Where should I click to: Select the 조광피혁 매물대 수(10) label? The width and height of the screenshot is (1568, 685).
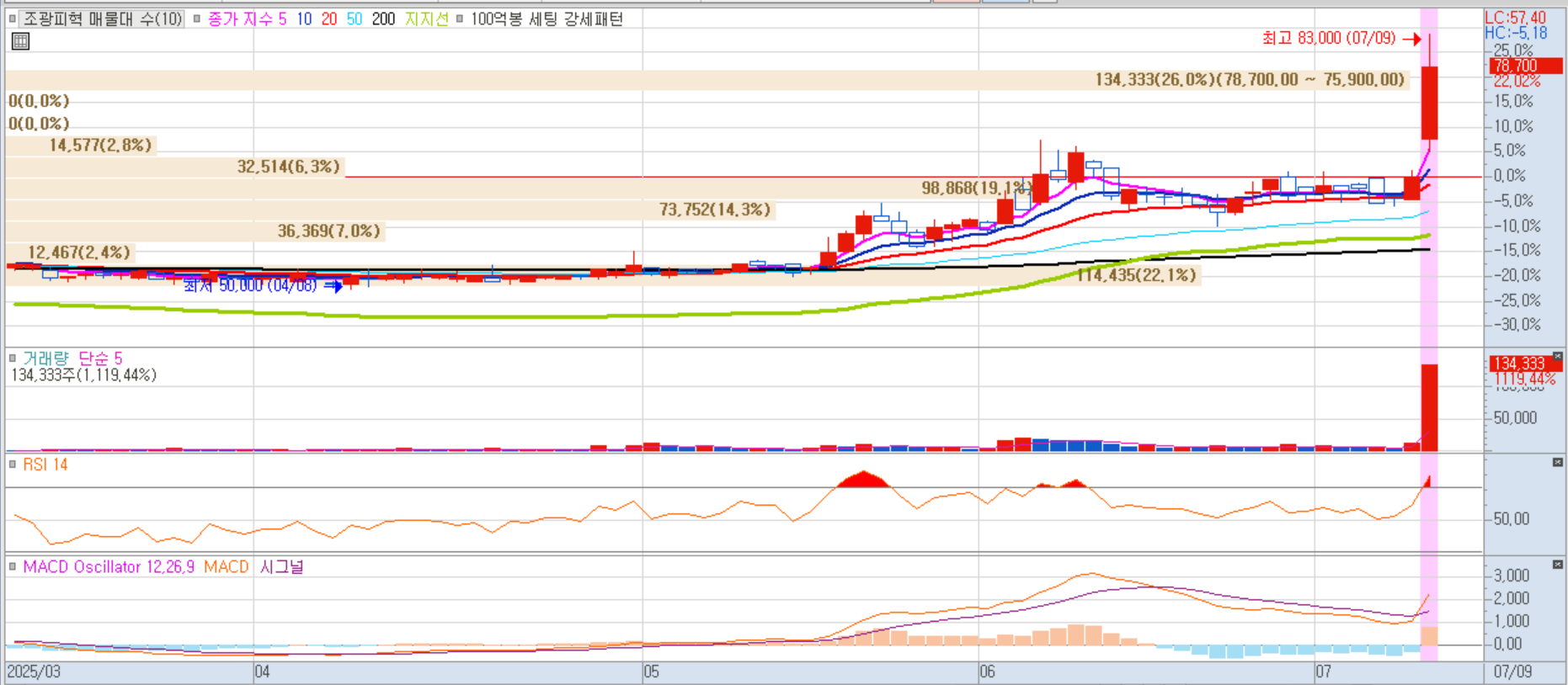[x=102, y=19]
